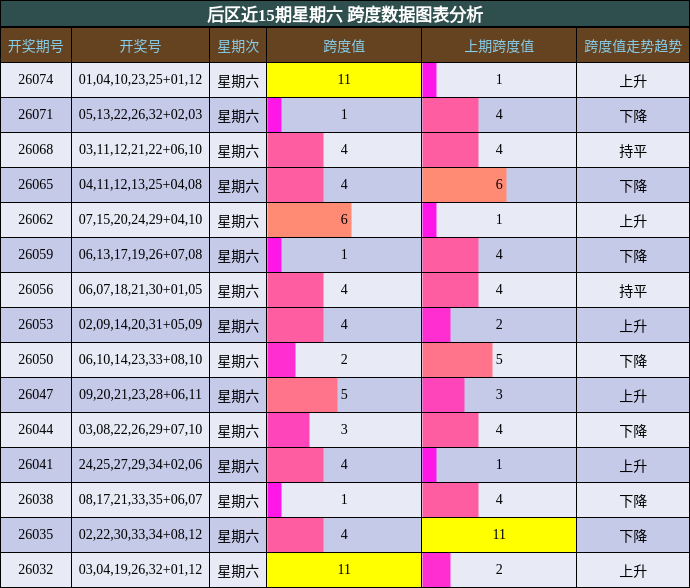
Task: Click the 星期次 column header
Action: 238,45
